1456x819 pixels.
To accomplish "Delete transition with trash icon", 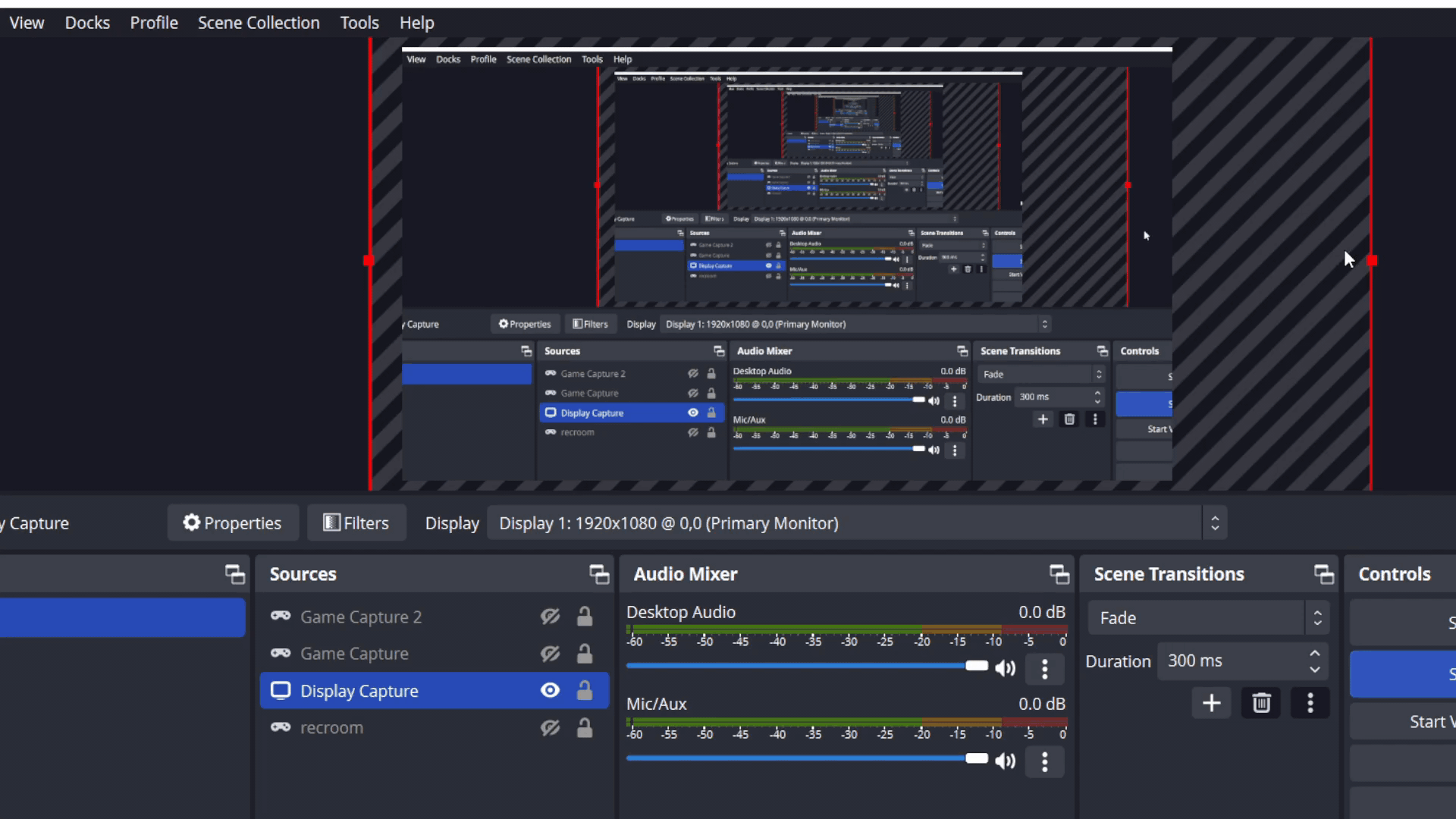I will (1261, 703).
